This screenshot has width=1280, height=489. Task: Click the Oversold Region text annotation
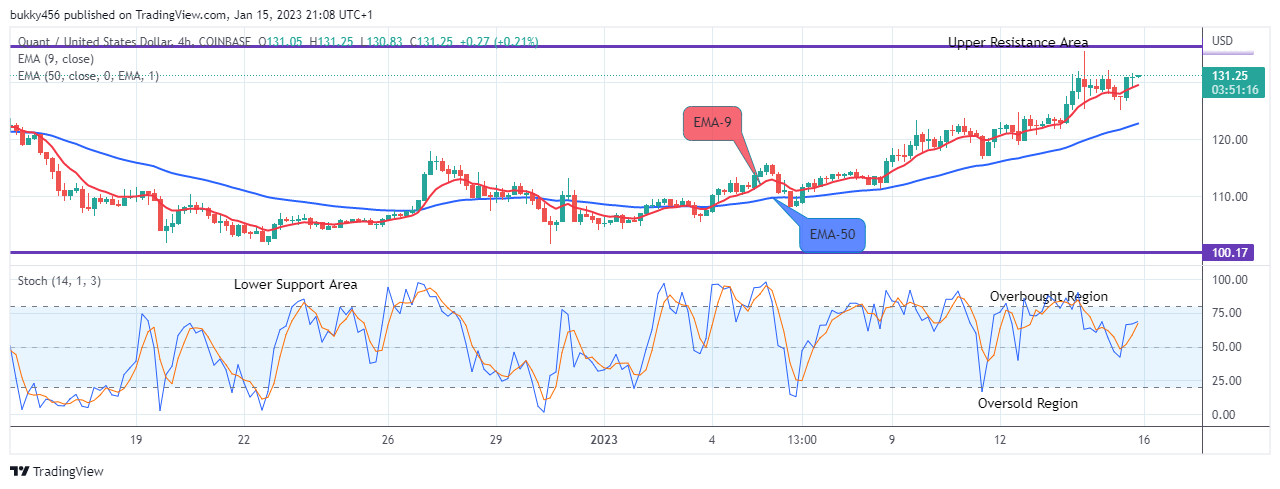1027,403
